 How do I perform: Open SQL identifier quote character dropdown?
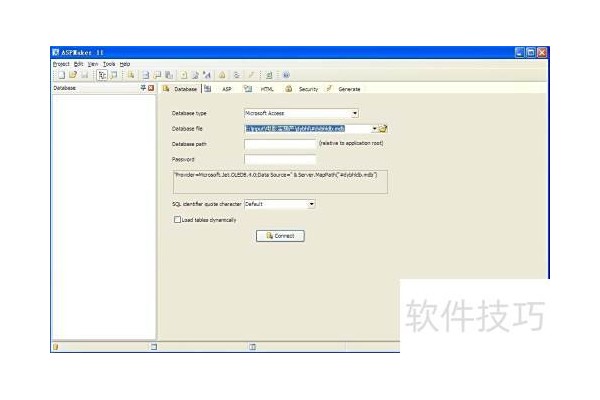coord(311,204)
